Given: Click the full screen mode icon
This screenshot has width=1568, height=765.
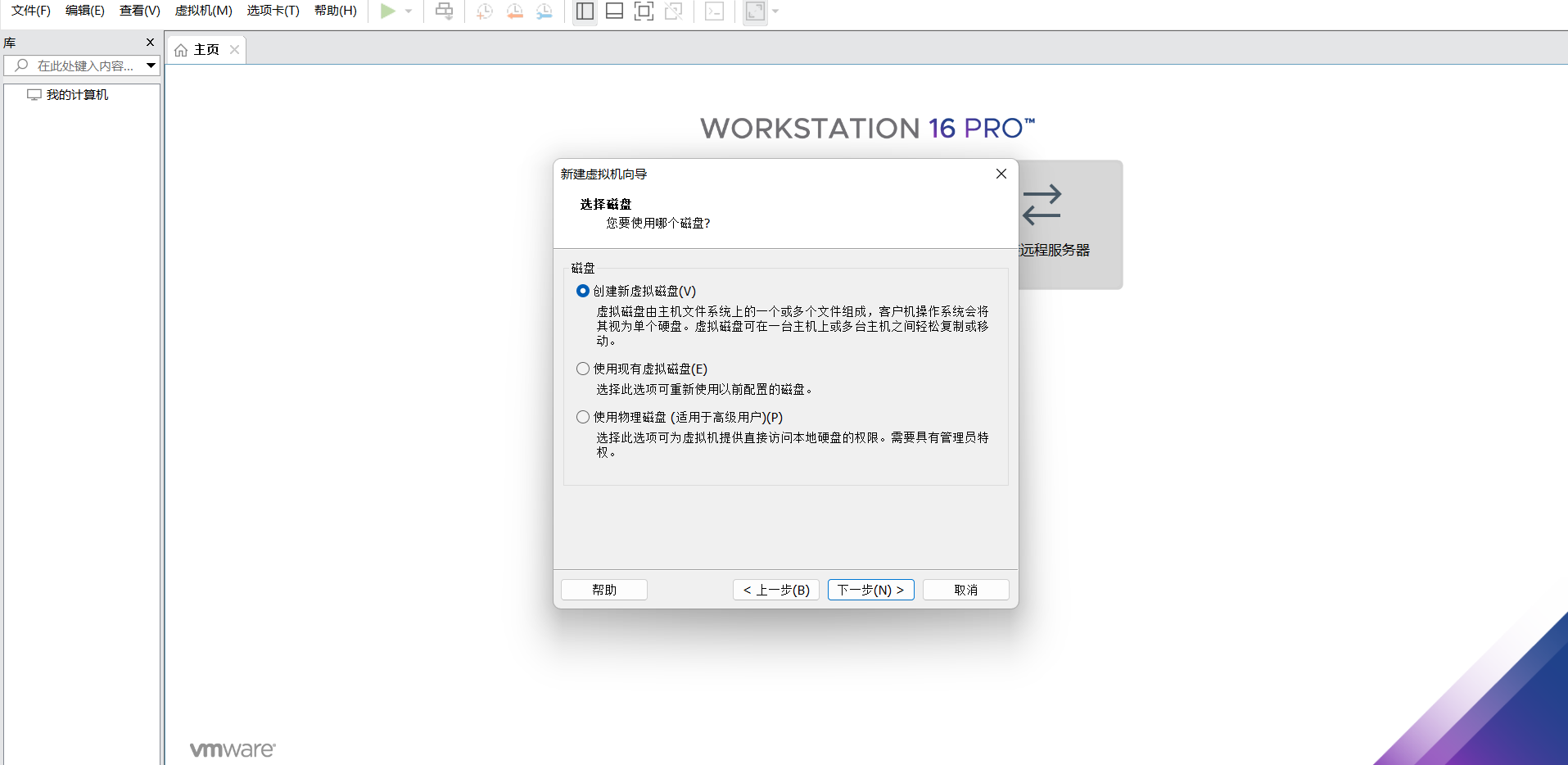Looking at the screenshot, I should pyautogui.click(x=644, y=11).
